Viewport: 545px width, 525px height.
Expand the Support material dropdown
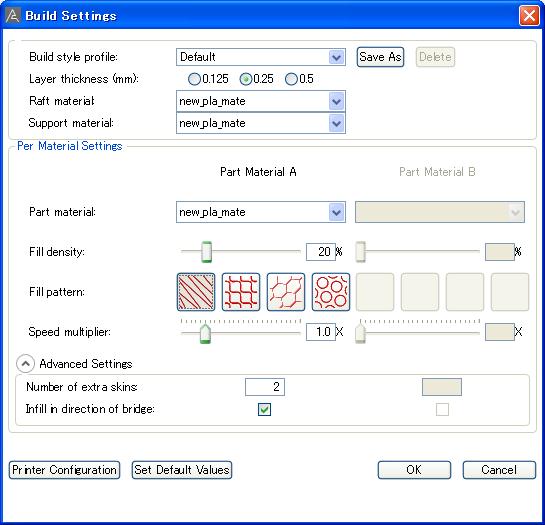click(x=261, y=123)
